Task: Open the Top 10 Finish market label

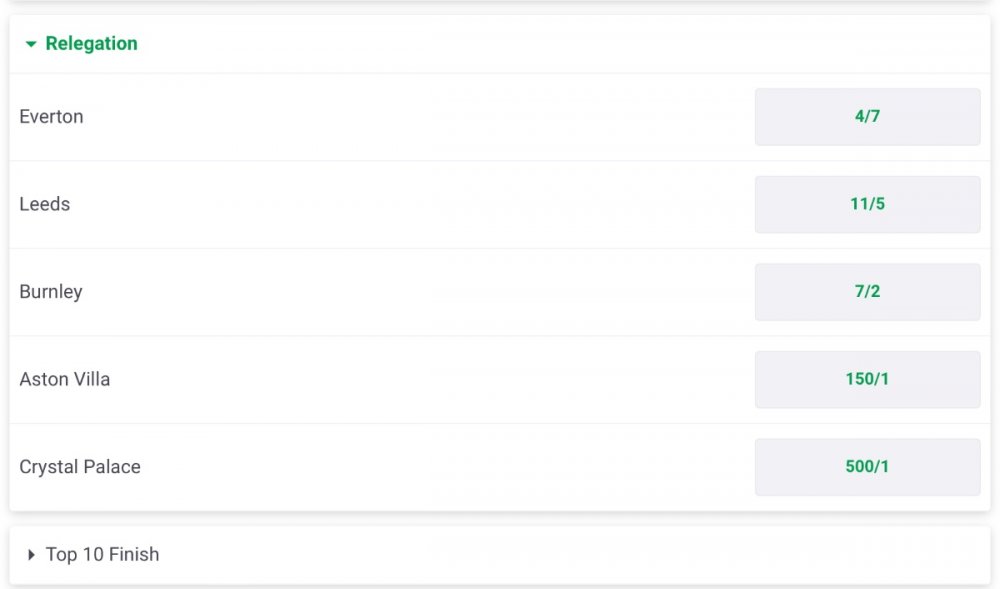Action: (x=102, y=555)
